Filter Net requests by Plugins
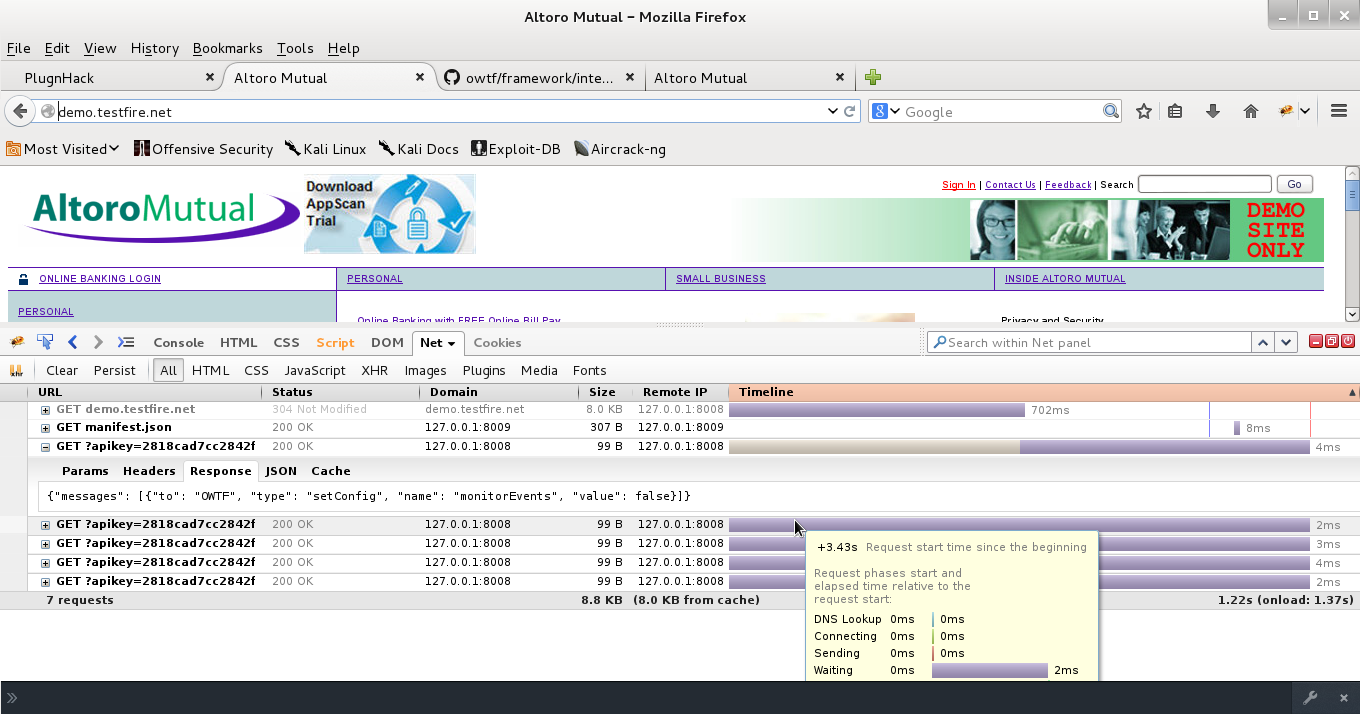Viewport: 1360px width, 714px height. (484, 370)
